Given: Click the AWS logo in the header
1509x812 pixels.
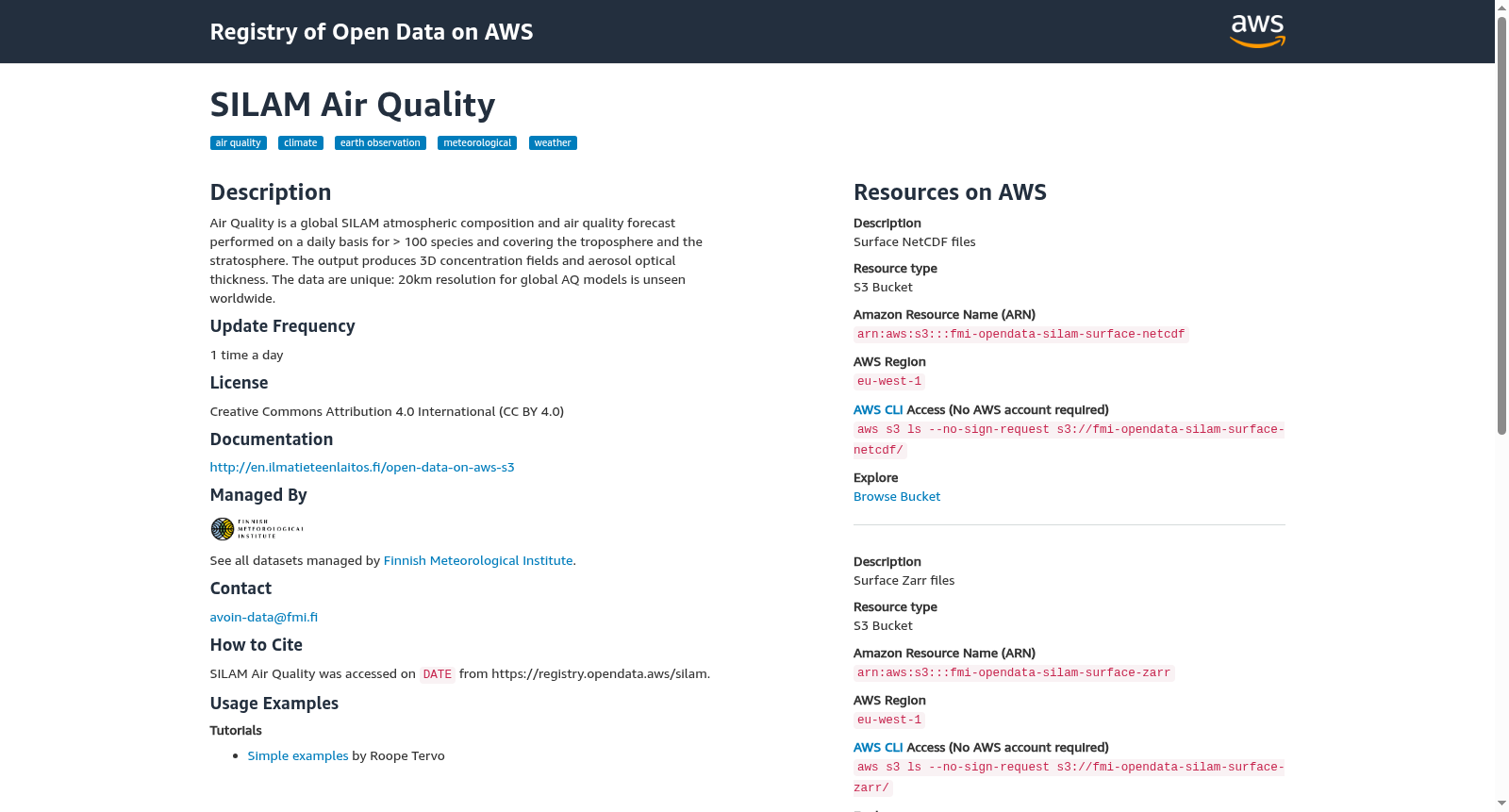Looking at the screenshot, I should [1257, 31].
